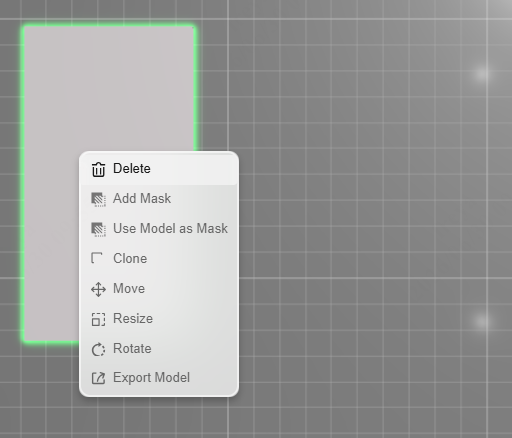Click the Export Model arrow icon
512x438 pixels.
tap(98, 378)
